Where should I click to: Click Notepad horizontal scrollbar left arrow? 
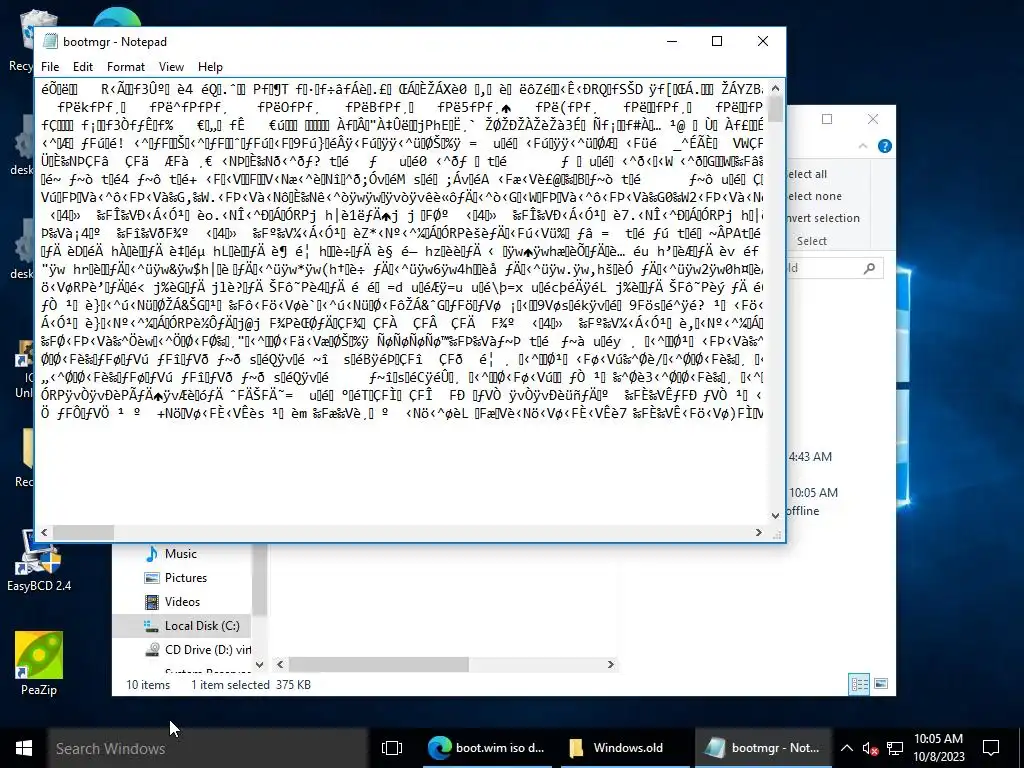(44, 532)
